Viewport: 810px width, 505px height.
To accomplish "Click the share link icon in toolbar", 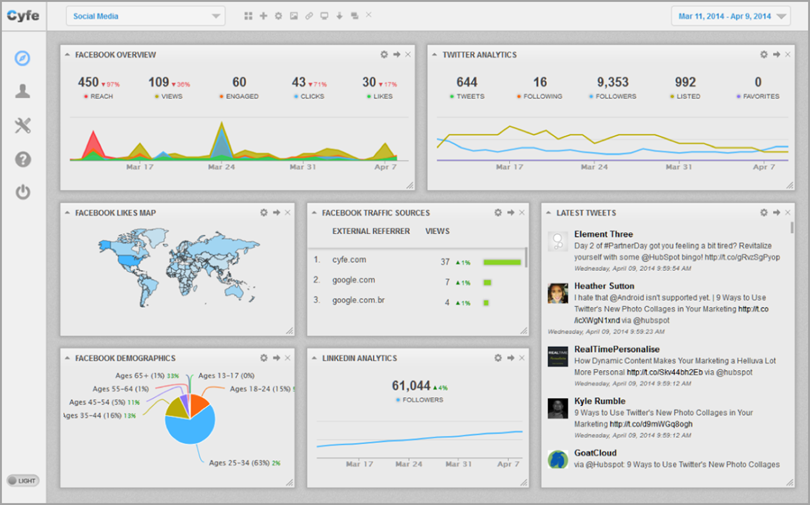I will point(309,16).
